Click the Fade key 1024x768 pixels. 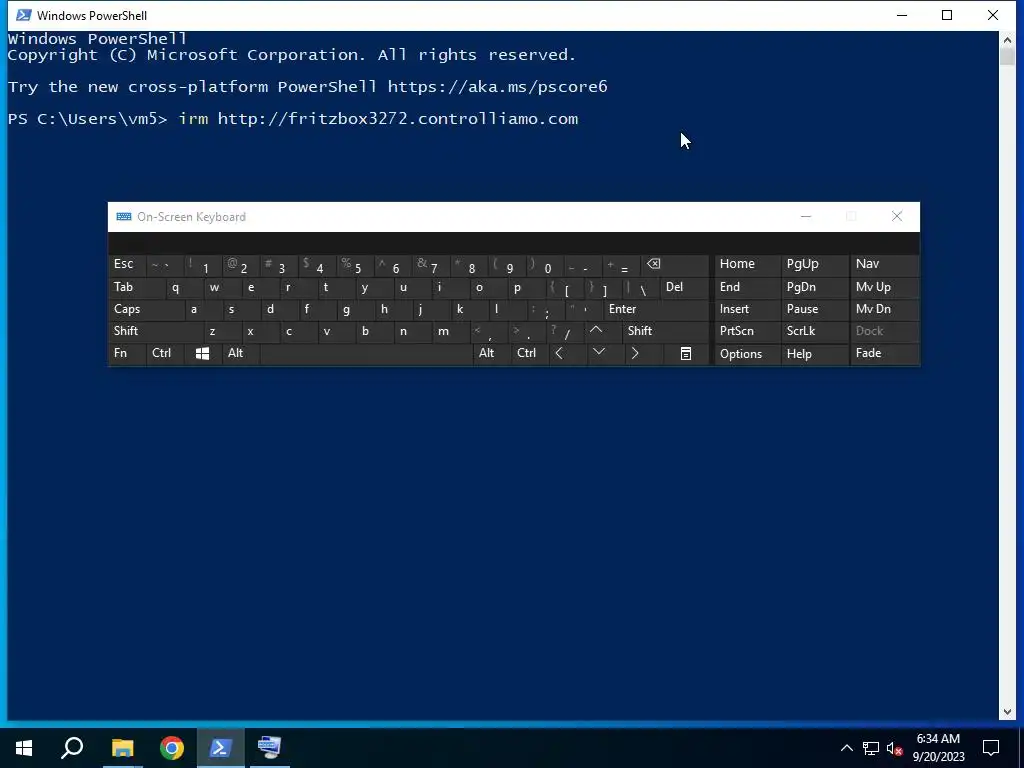(884, 353)
